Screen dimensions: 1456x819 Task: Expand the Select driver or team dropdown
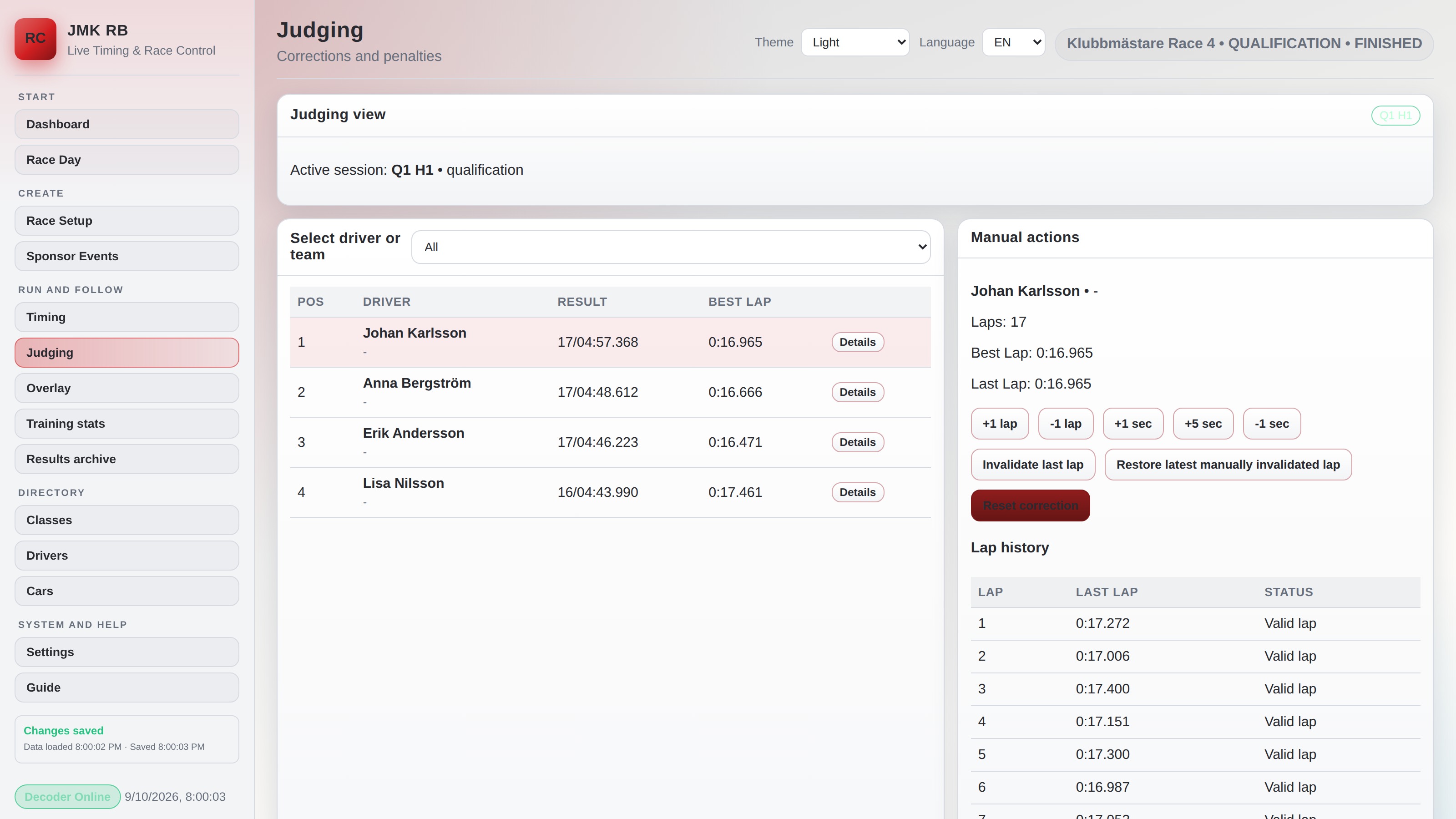tap(671, 247)
